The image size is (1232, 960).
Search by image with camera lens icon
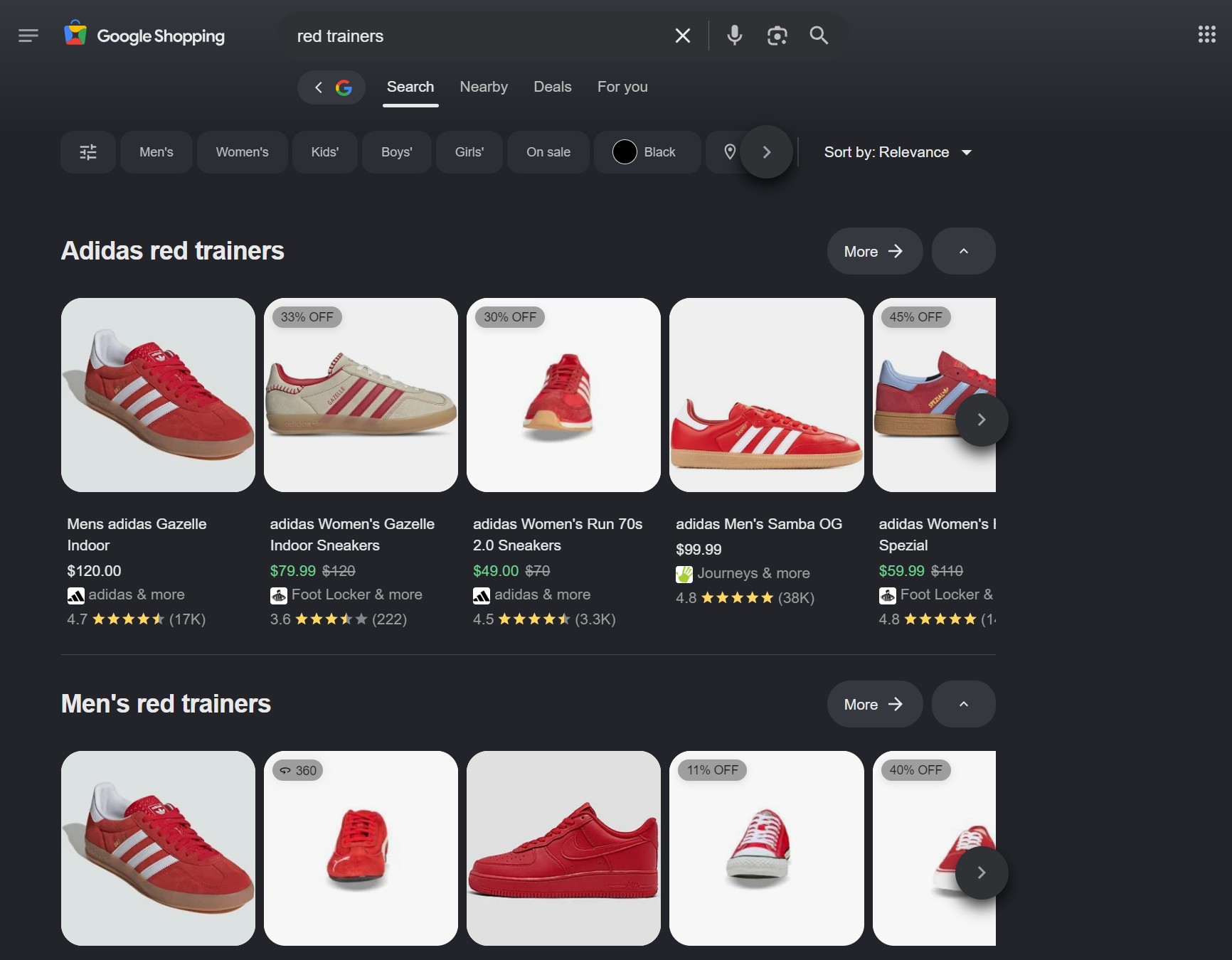pos(777,36)
